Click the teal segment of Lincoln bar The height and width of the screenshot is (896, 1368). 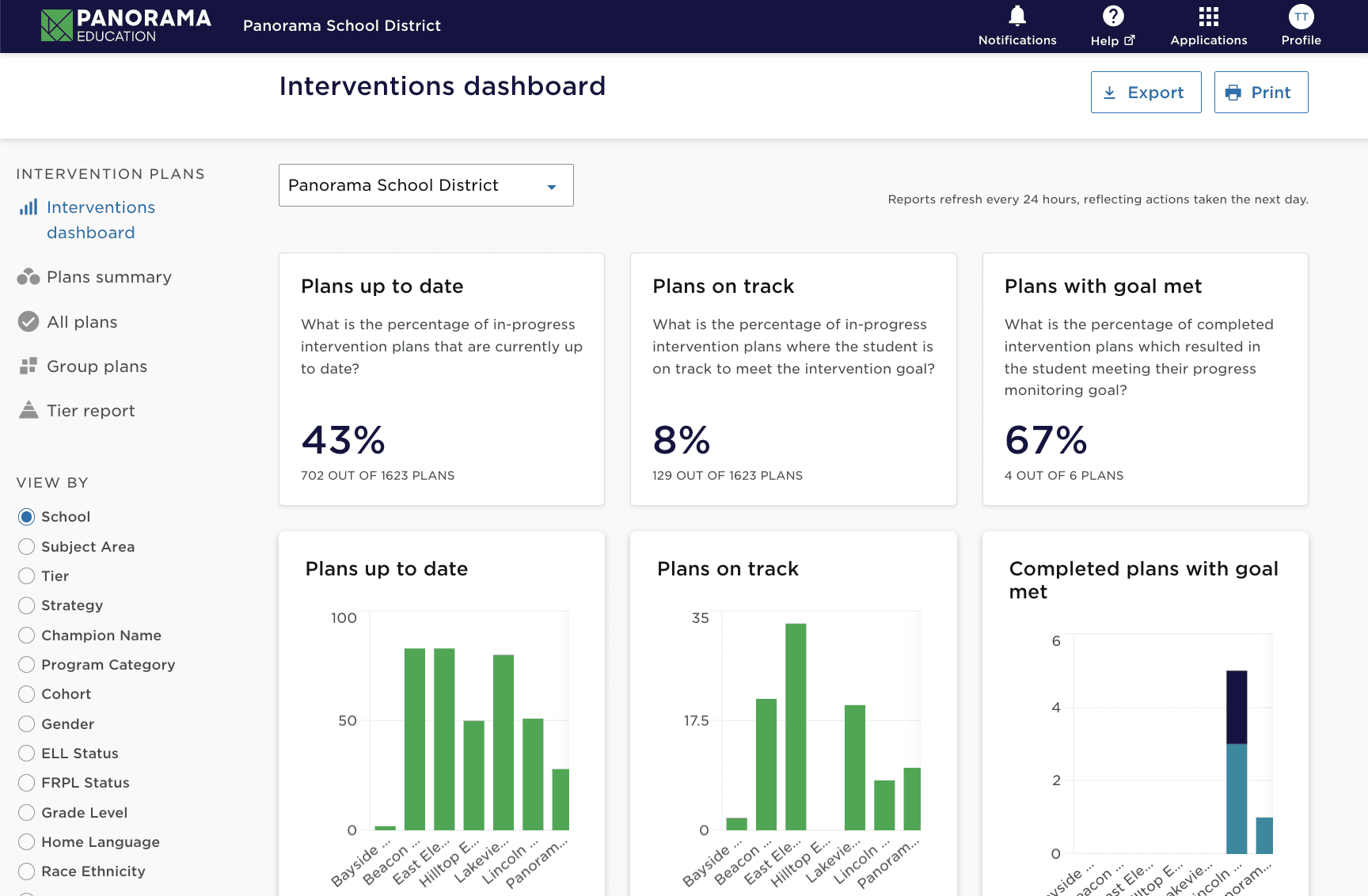[x=1237, y=799]
